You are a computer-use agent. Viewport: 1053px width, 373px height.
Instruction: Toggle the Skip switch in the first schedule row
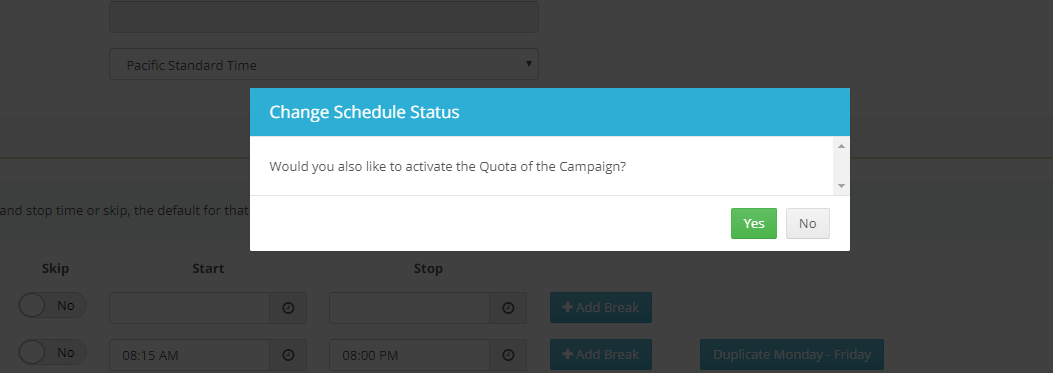coord(52,306)
